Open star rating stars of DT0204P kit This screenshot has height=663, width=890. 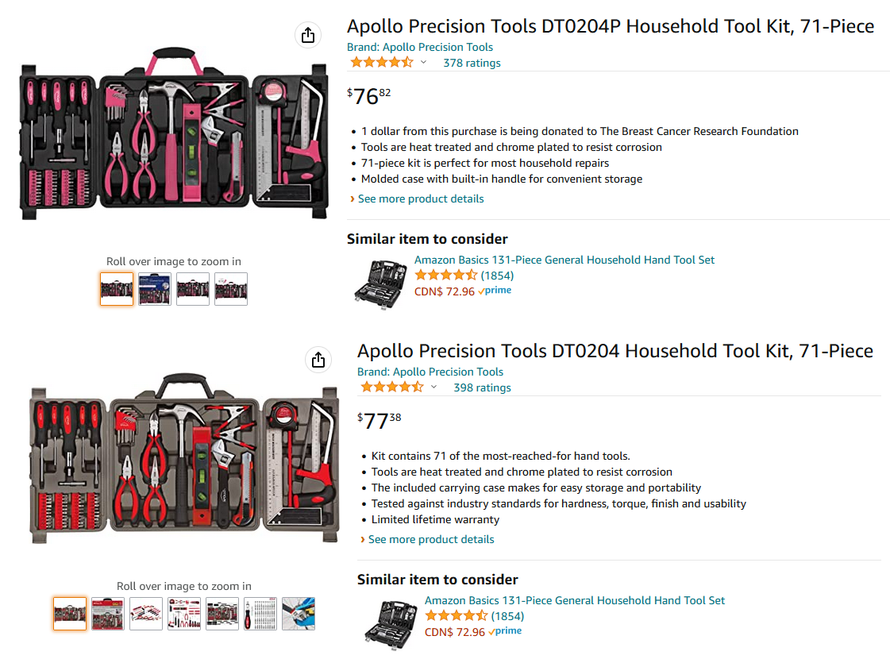pos(381,62)
